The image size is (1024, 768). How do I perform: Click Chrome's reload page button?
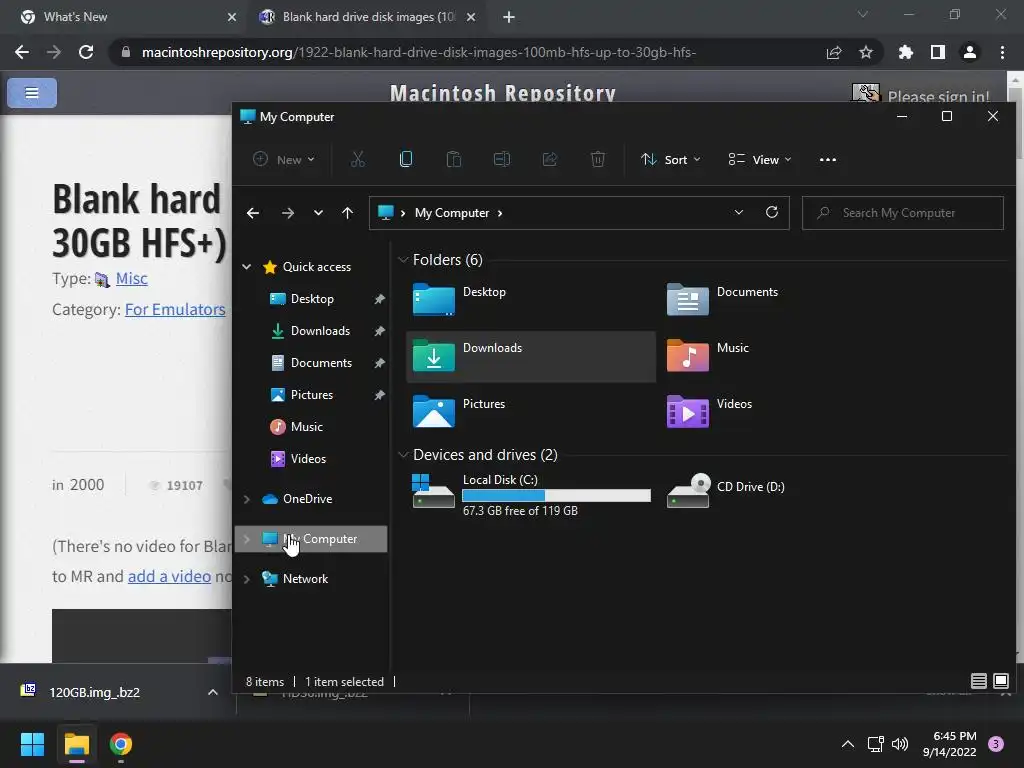point(86,52)
